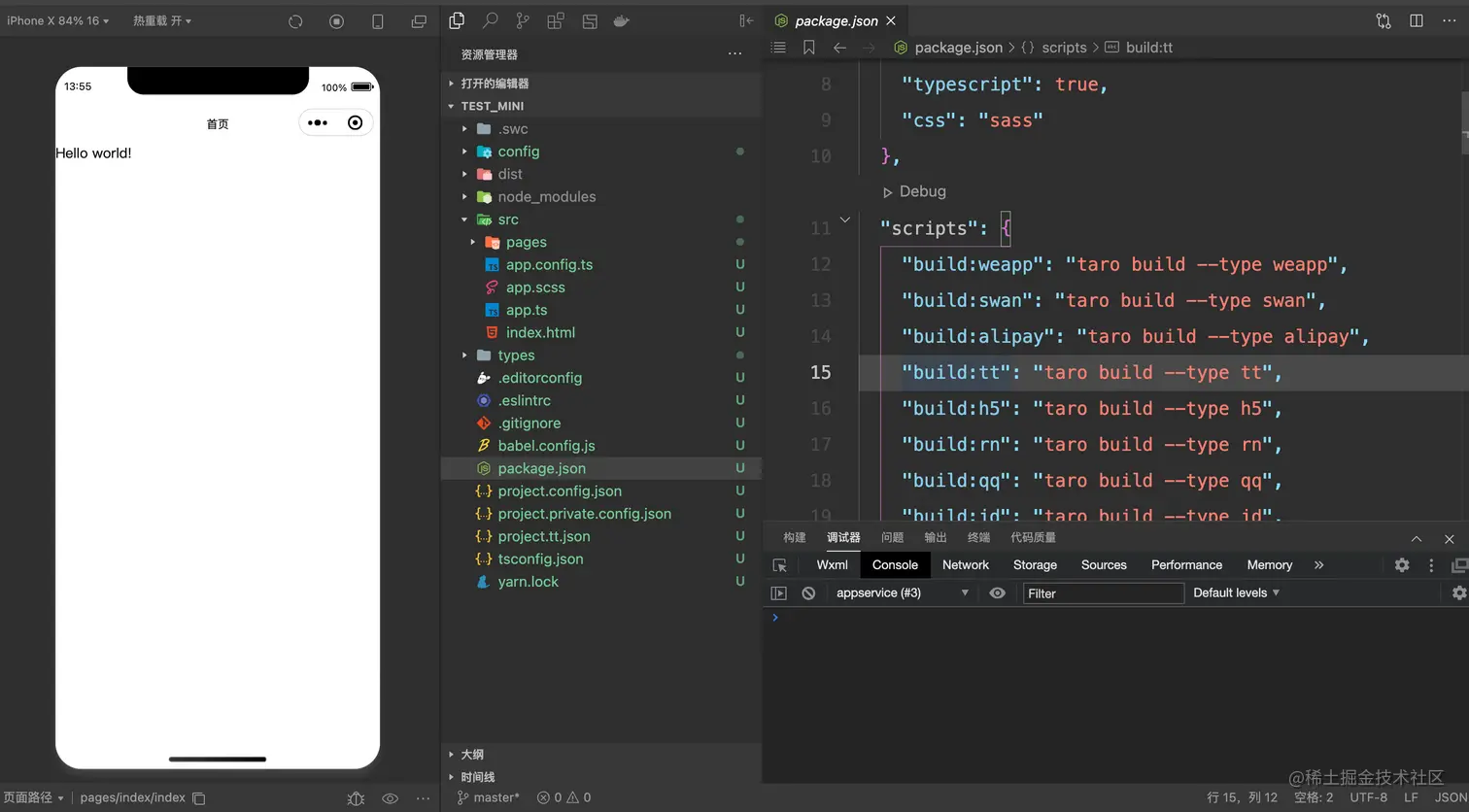
Task: Open the Source Control branch icon
Action: tap(523, 20)
